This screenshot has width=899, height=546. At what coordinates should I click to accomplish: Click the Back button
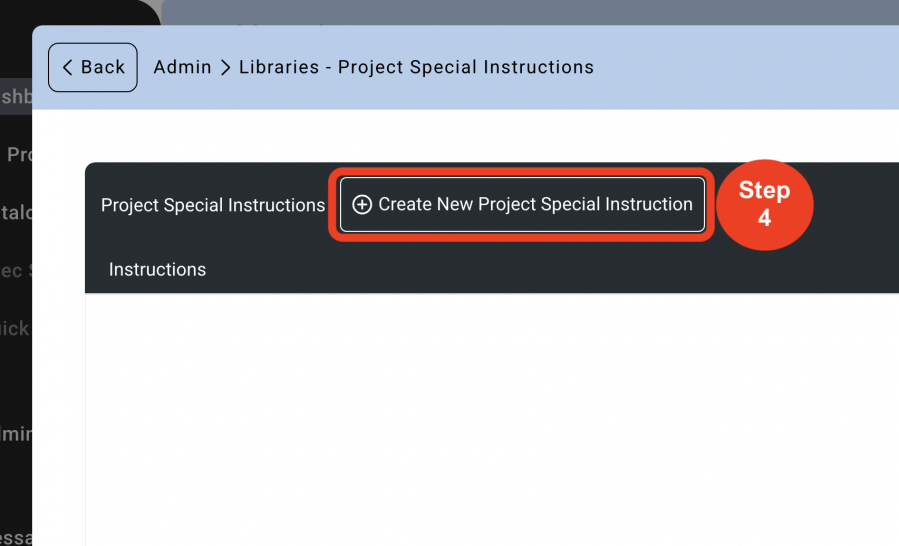(x=92, y=67)
